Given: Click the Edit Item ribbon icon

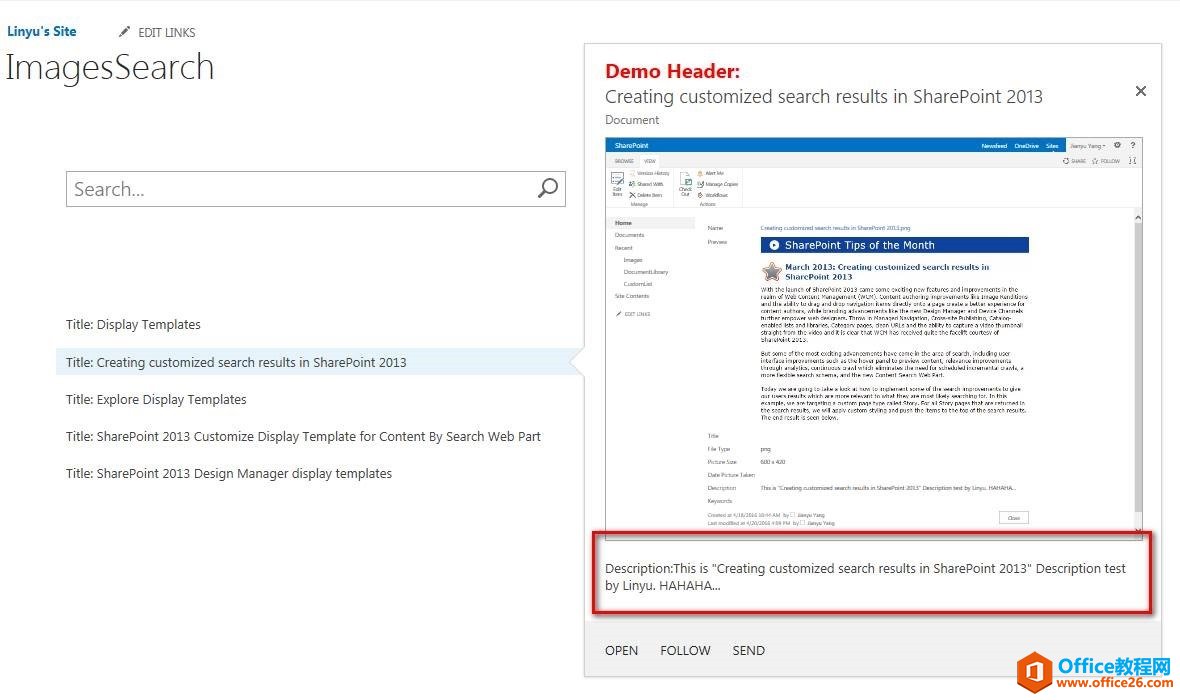Looking at the screenshot, I should click(x=617, y=183).
